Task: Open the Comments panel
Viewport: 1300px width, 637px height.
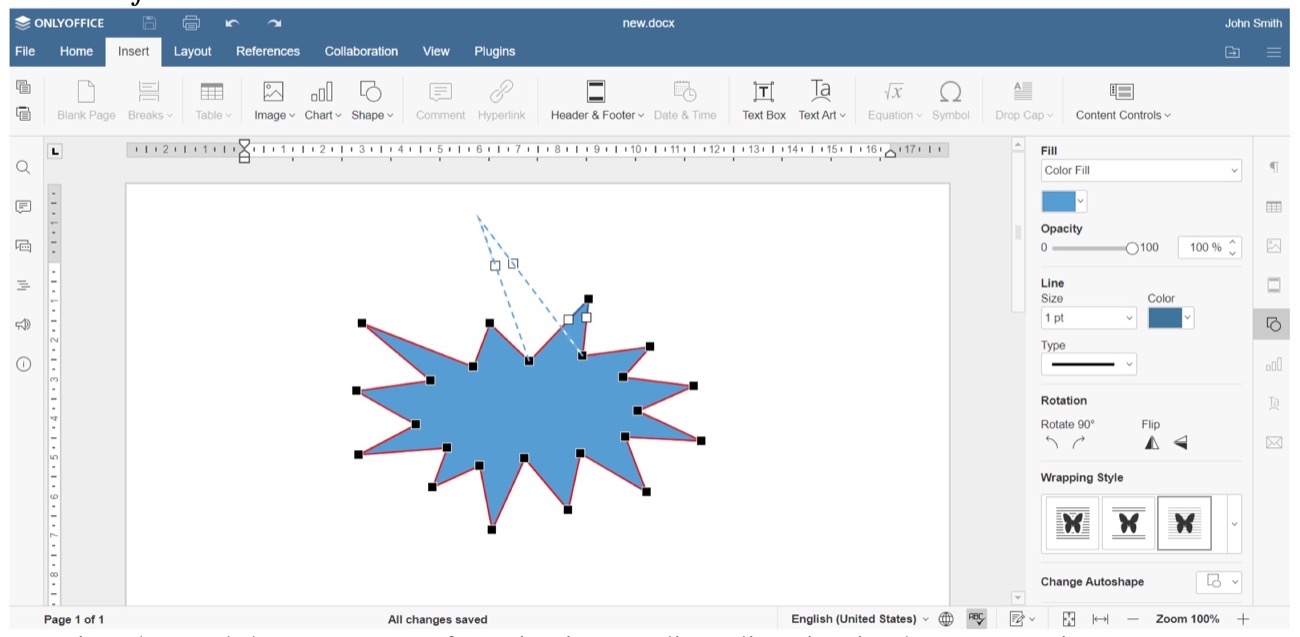Action: point(22,206)
